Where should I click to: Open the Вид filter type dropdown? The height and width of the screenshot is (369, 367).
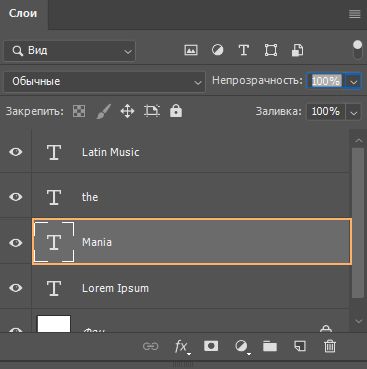point(70,51)
